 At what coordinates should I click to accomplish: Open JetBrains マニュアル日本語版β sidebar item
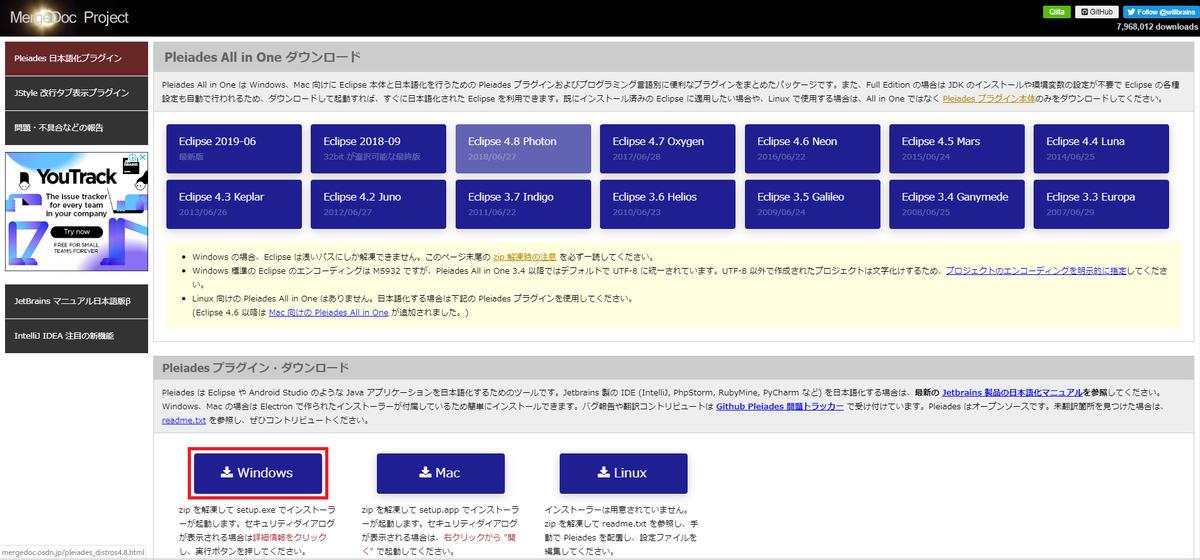(75, 300)
